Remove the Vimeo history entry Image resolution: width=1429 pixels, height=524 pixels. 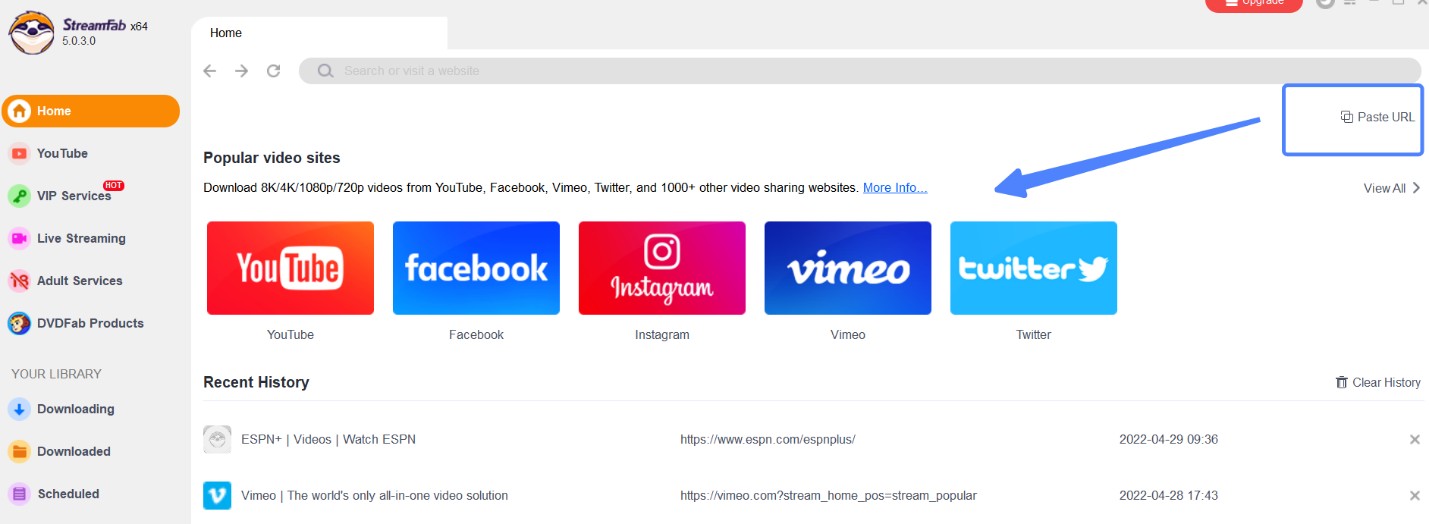coord(1414,496)
